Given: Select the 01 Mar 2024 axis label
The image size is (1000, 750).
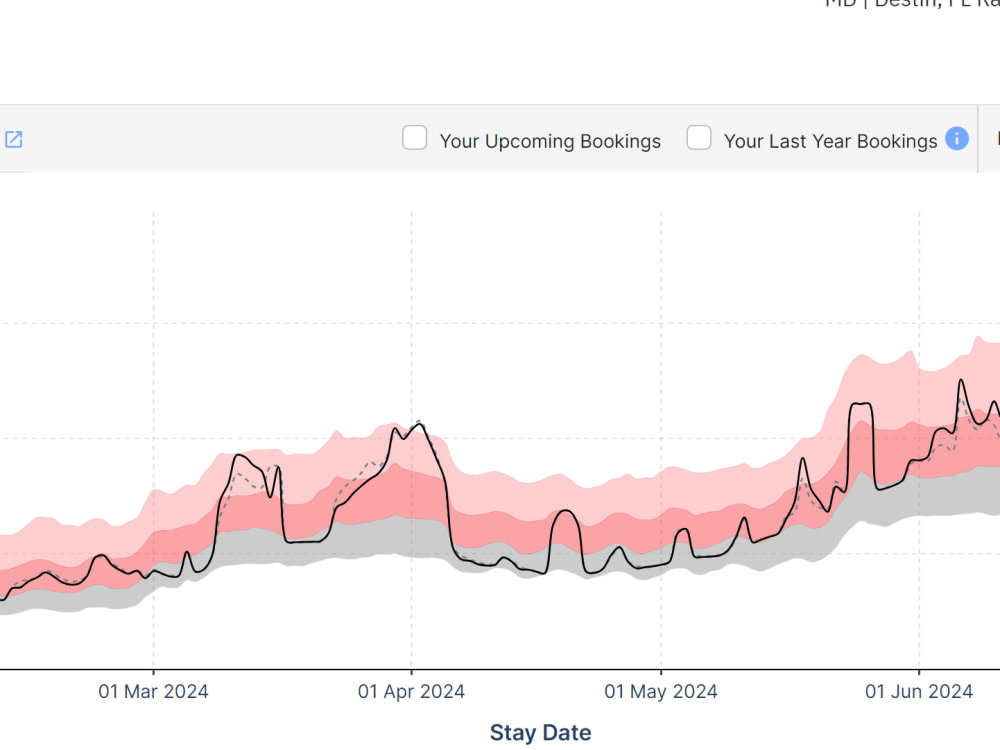Looking at the screenshot, I should [x=153, y=691].
